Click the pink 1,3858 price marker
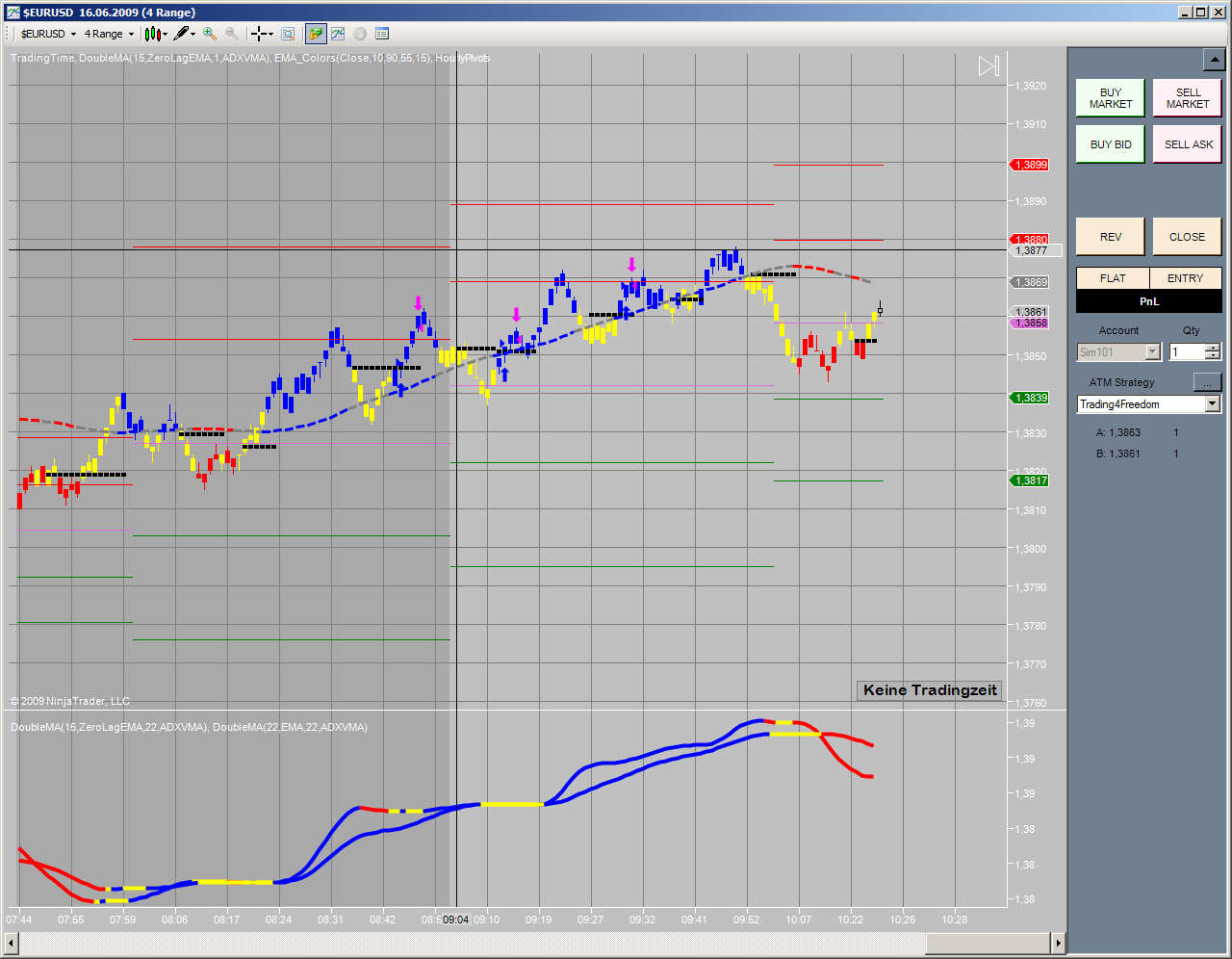 1028,324
